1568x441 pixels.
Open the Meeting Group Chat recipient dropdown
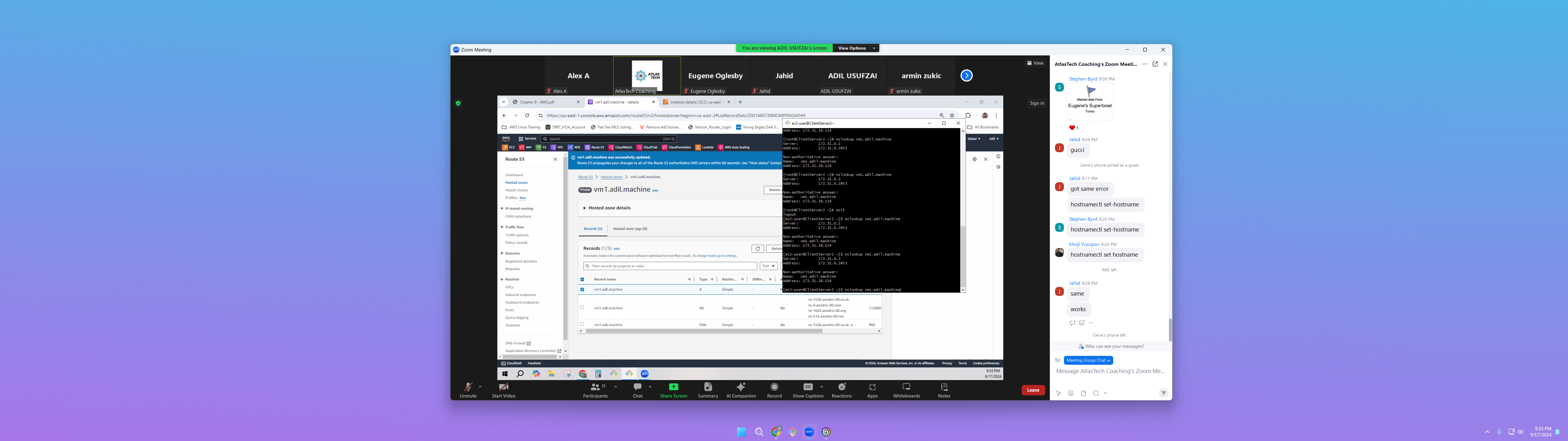pos(1088,360)
